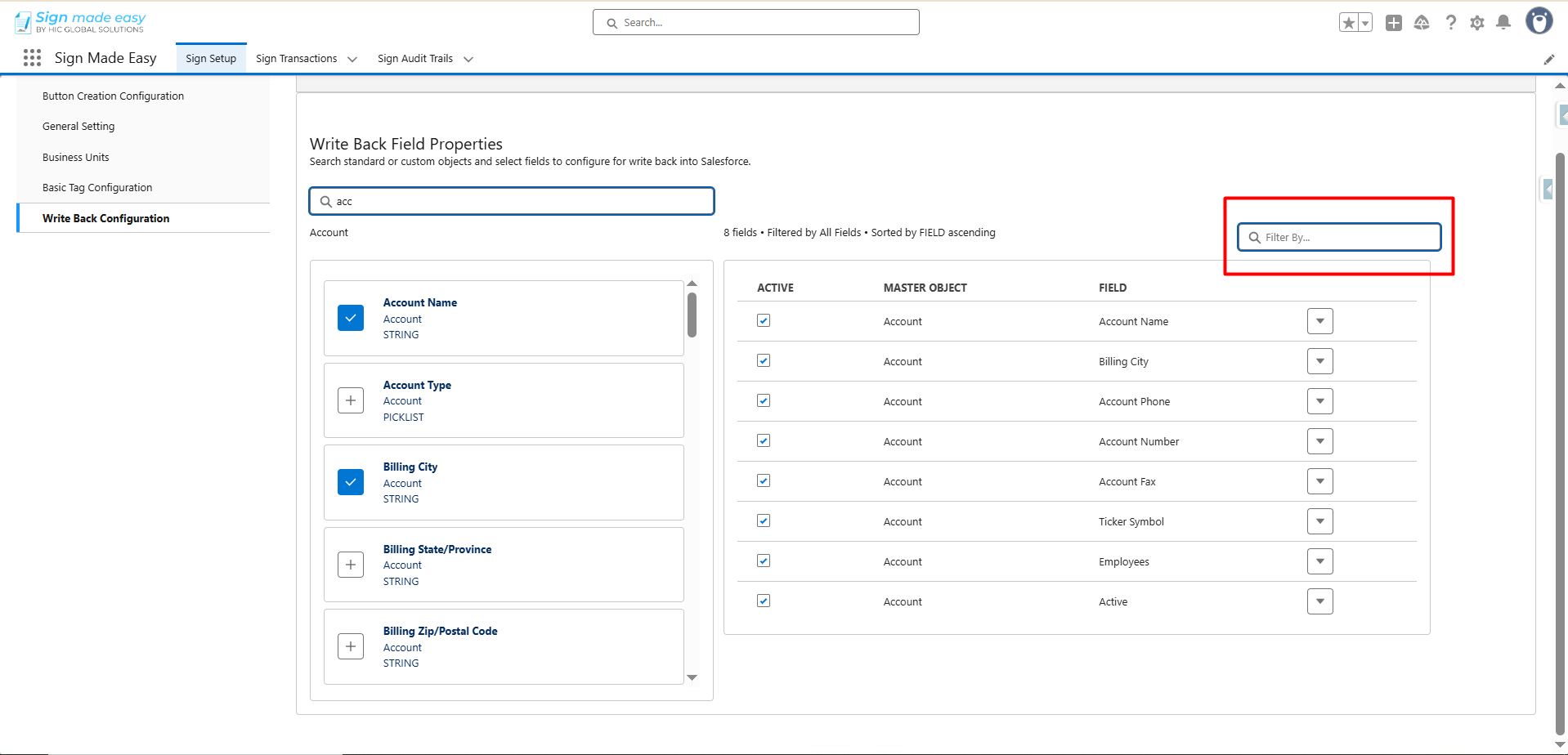Open the App Launcher grid icon
The height and width of the screenshot is (755, 1568).
click(x=32, y=58)
